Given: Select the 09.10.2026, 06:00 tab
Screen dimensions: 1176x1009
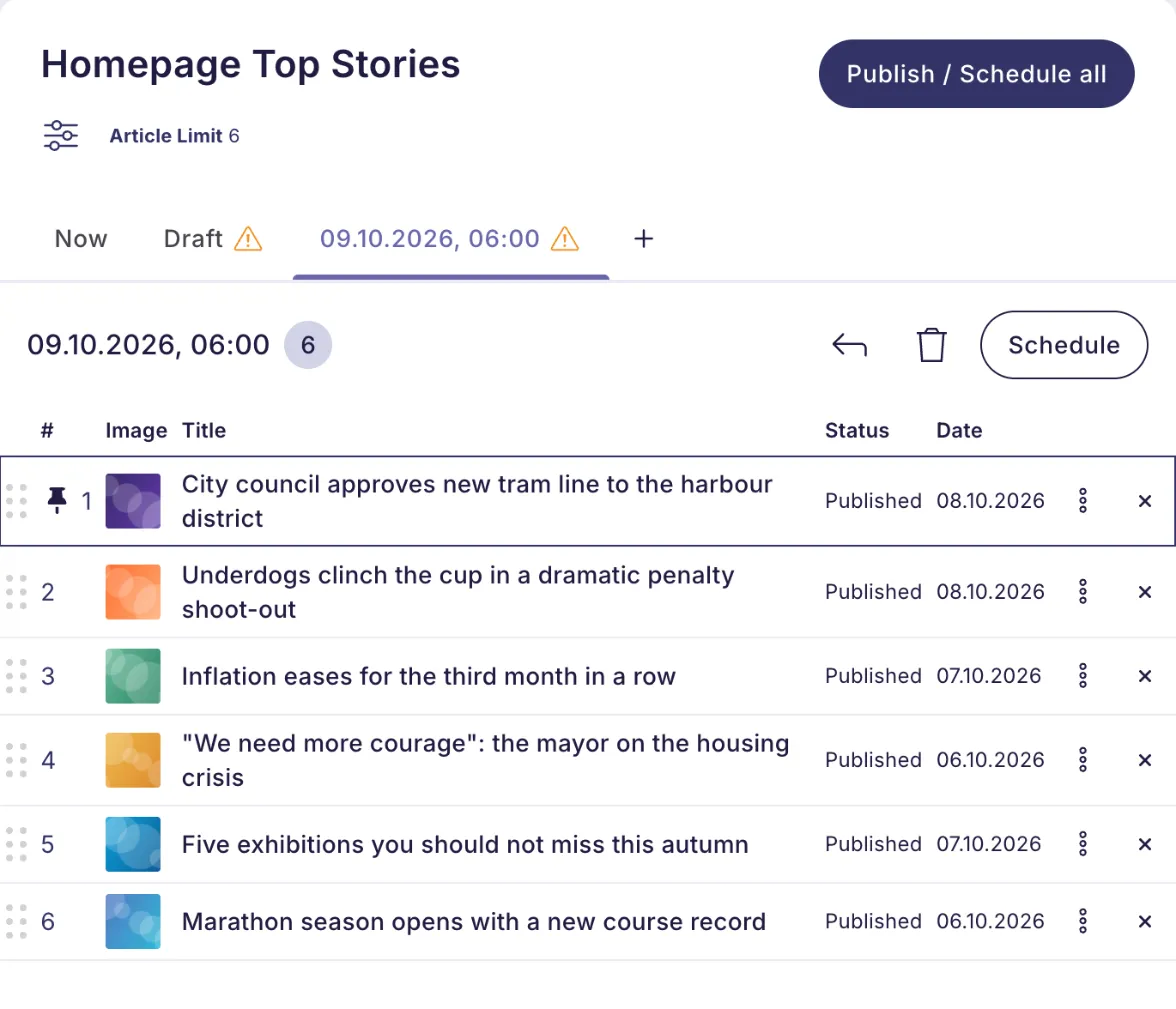Looking at the screenshot, I should (x=450, y=239).
